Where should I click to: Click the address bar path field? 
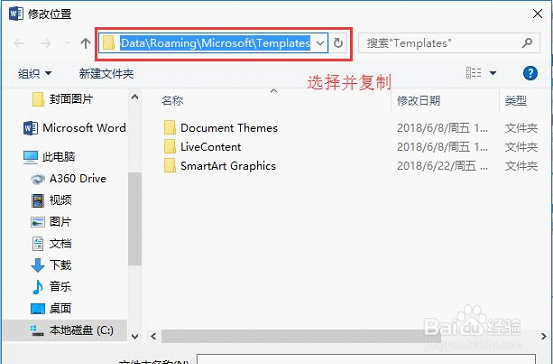213,43
